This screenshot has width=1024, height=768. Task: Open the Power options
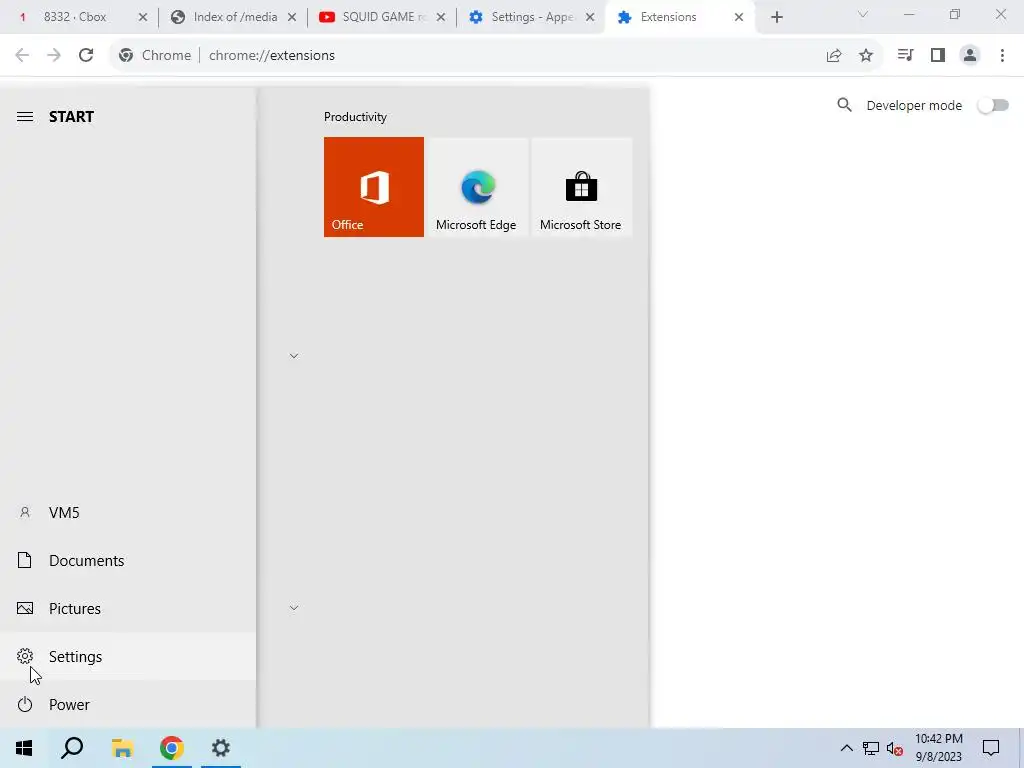coord(128,705)
